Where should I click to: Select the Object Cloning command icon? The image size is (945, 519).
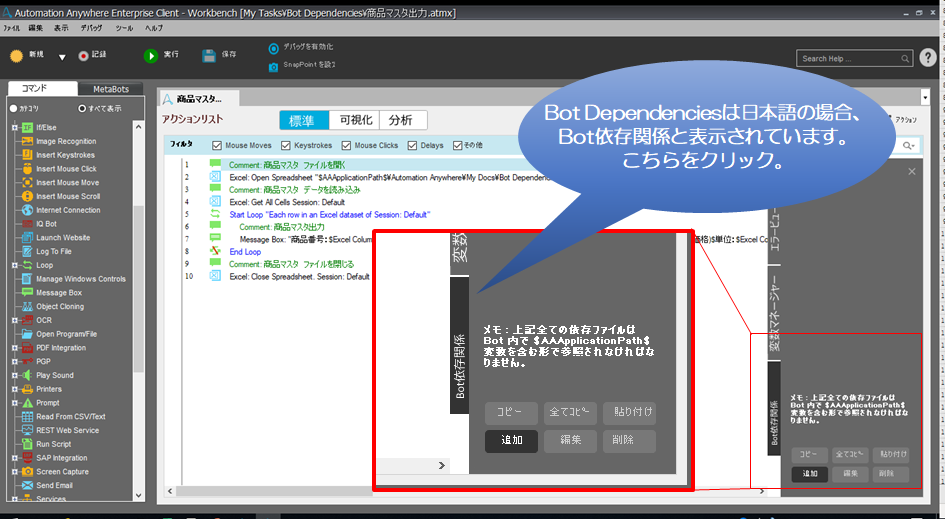pos(27,306)
